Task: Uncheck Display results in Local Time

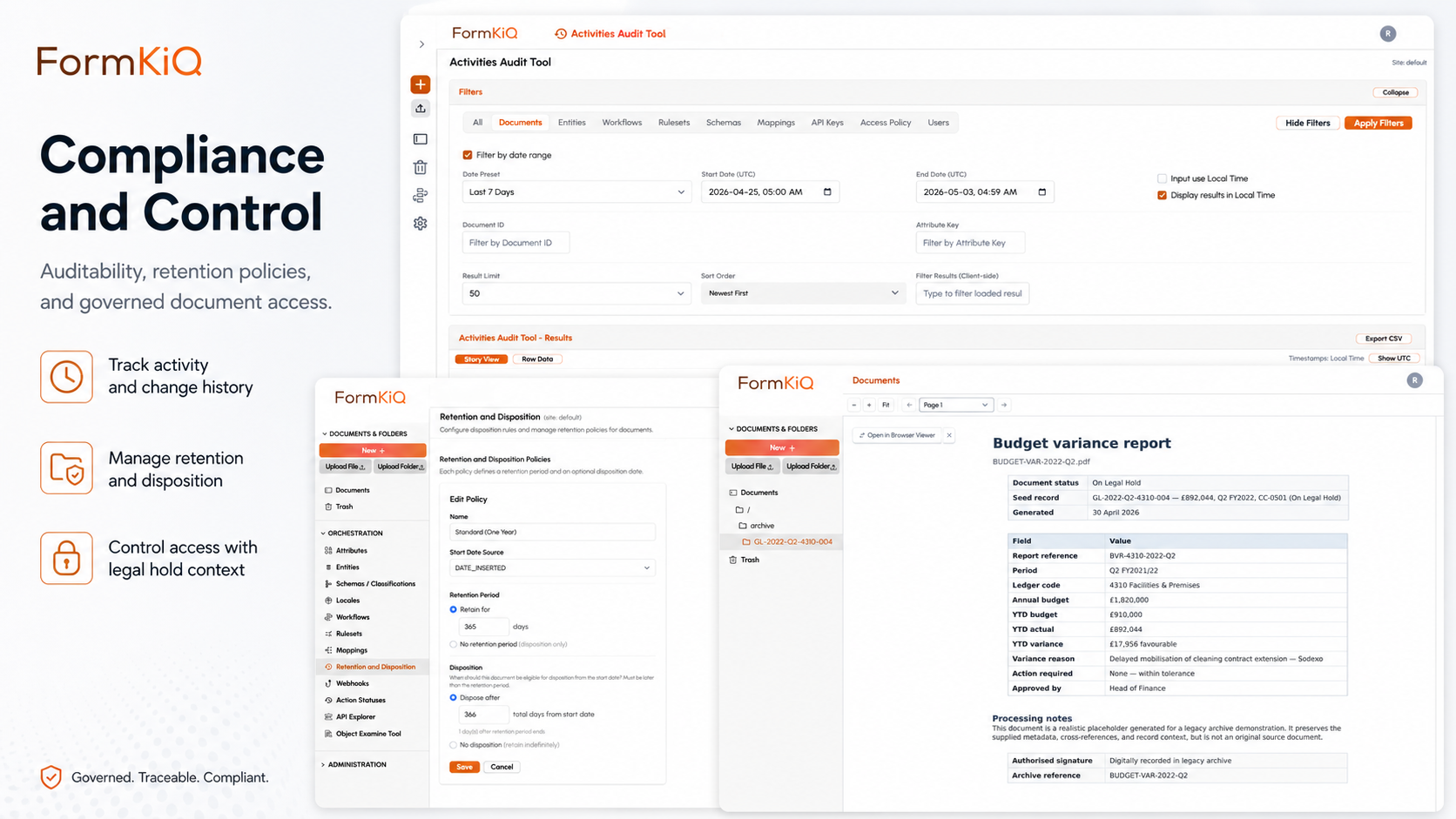Action: tap(1162, 195)
